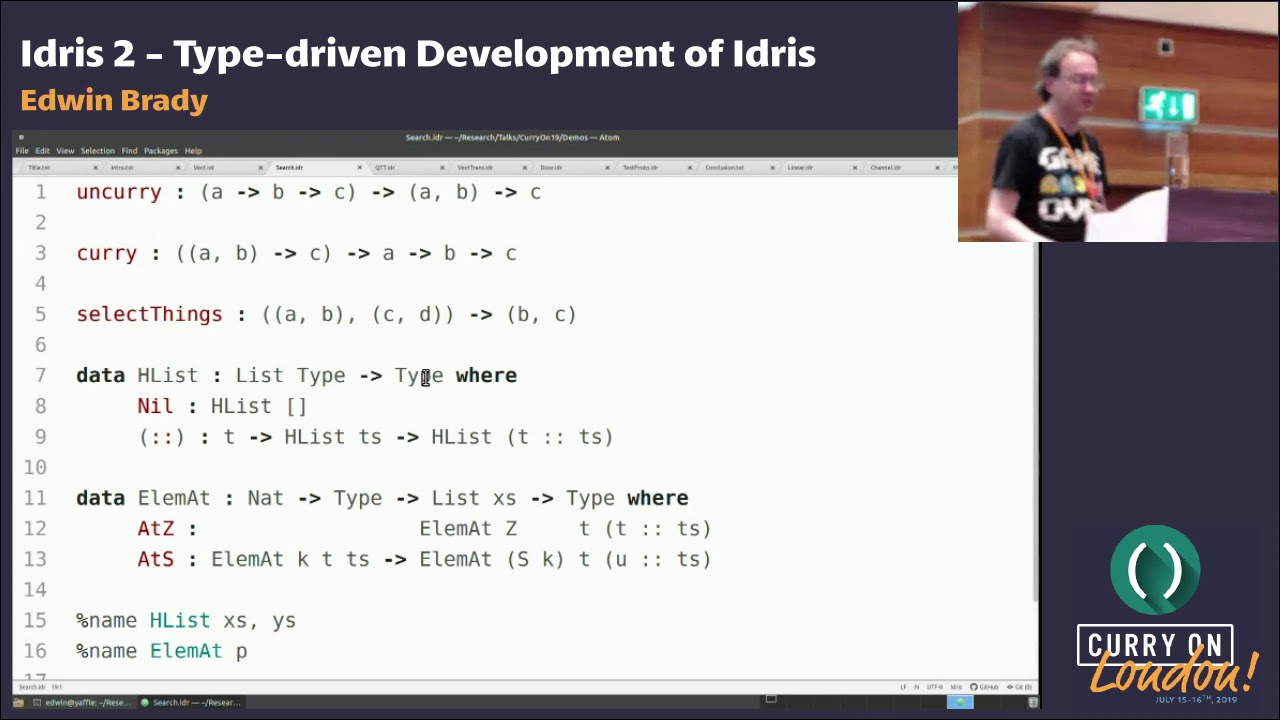The image size is (1280, 720).
Task: Click the Search.idr file name in status bar
Action: [x=32, y=687]
